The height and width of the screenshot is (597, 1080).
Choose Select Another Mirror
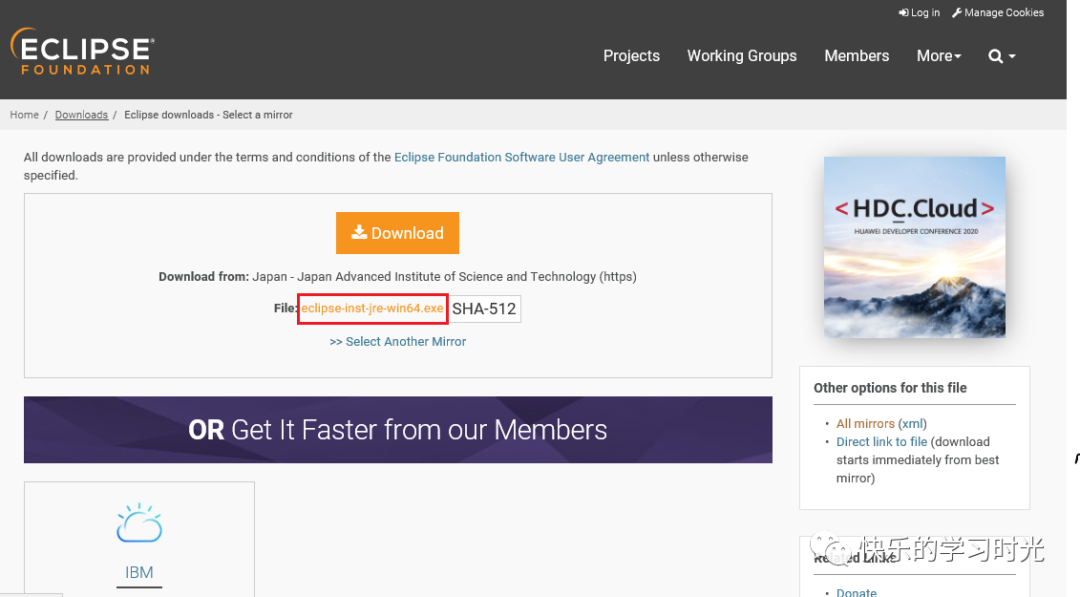point(397,342)
